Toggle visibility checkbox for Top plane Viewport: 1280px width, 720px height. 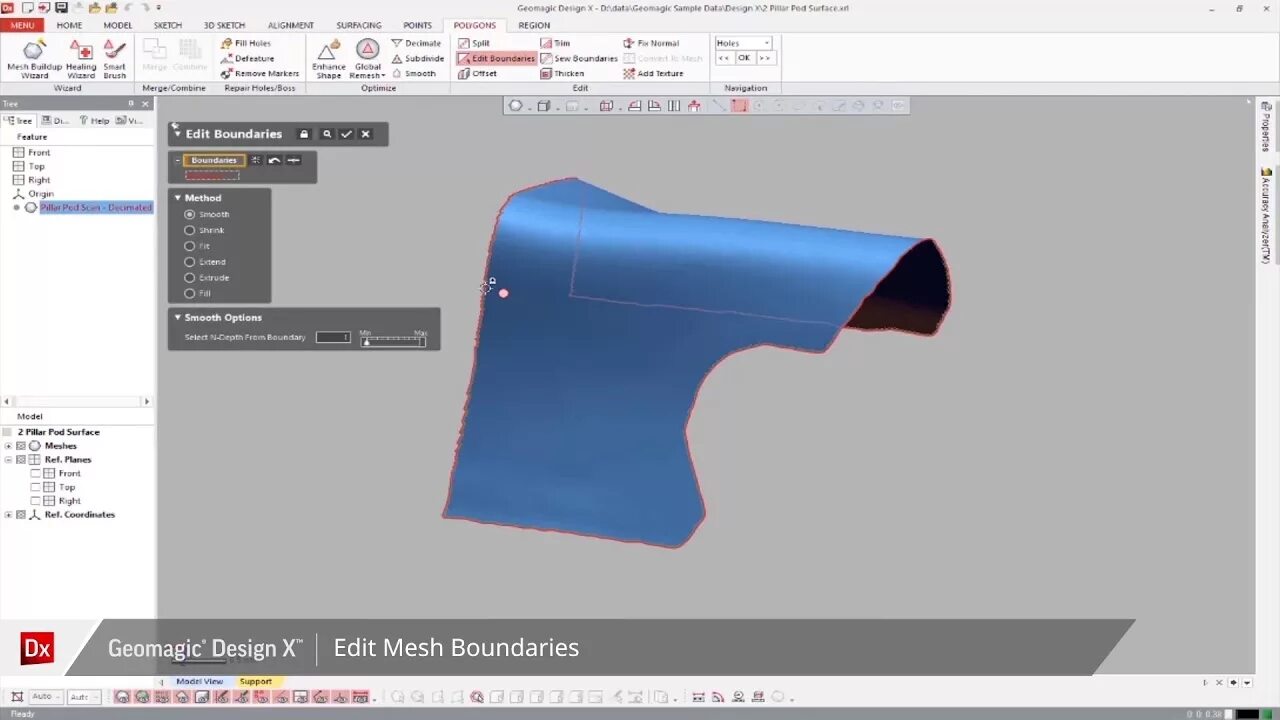[x=36, y=487]
